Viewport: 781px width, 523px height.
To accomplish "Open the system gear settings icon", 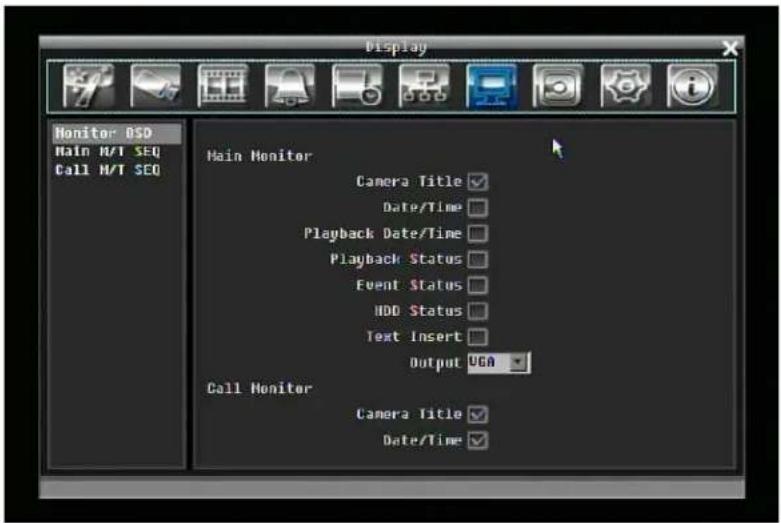I will pyautogui.click(x=626, y=86).
